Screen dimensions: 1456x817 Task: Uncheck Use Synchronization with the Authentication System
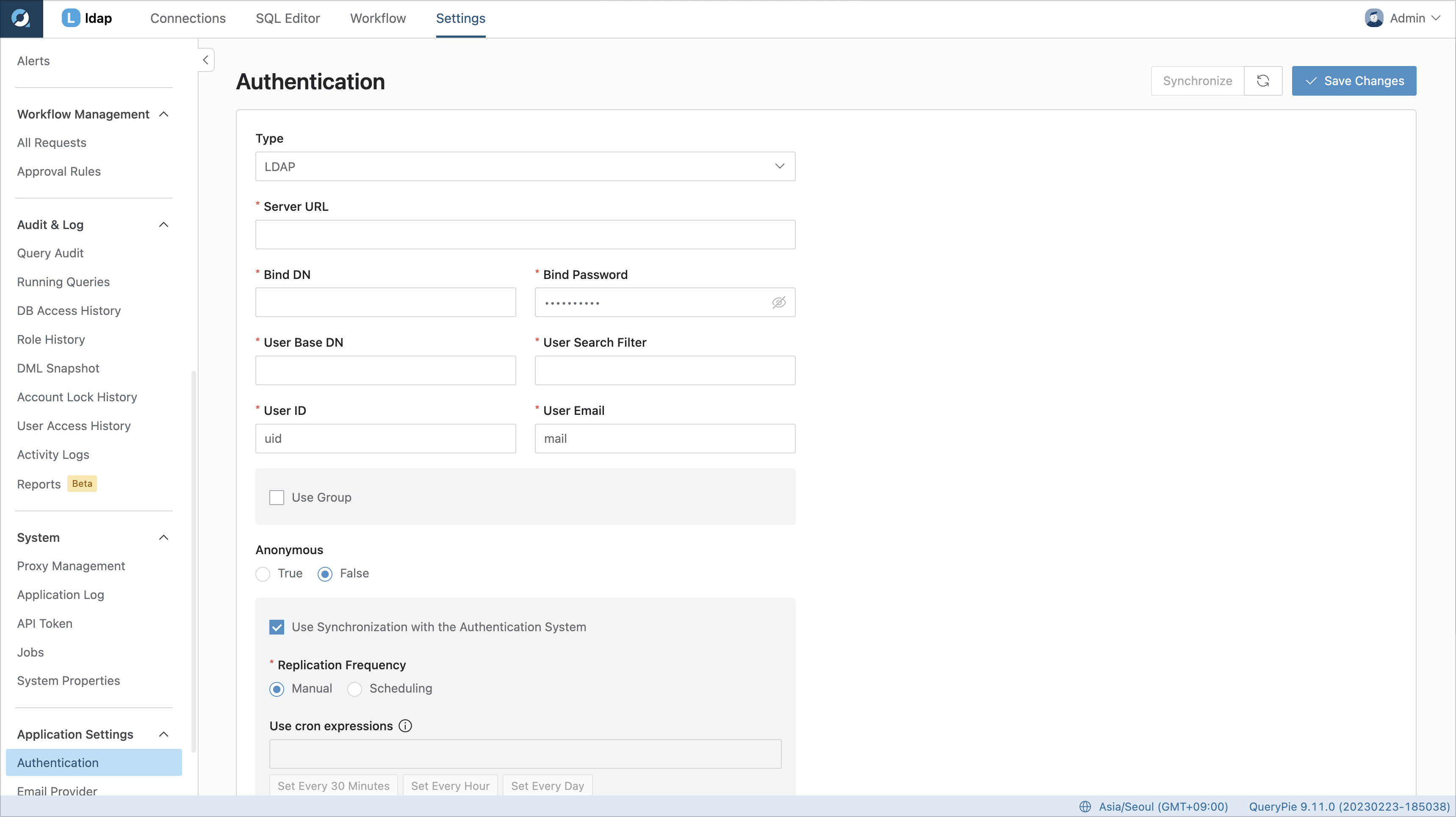point(277,627)
